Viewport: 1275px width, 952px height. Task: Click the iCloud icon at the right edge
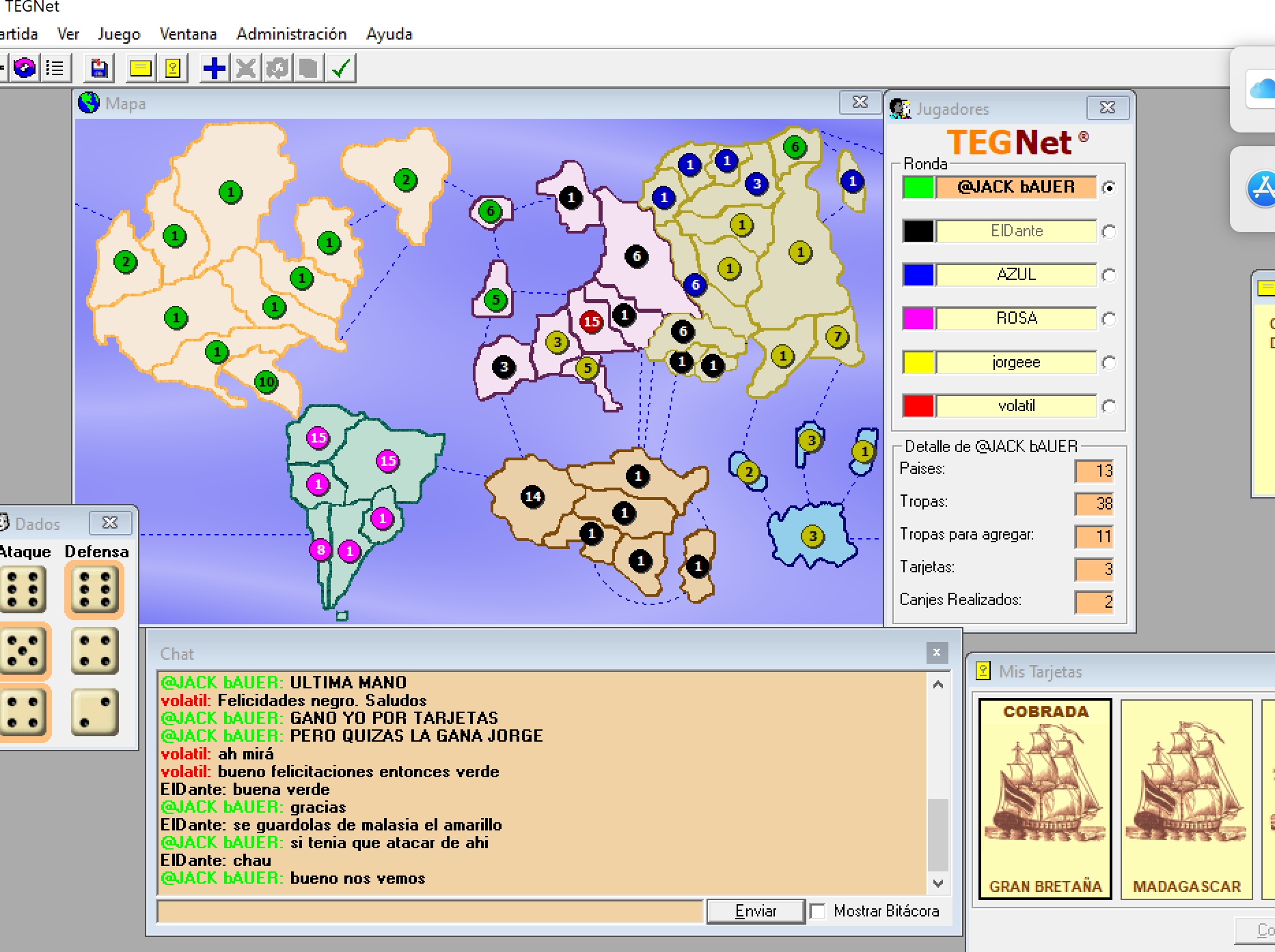(1261, 88)
